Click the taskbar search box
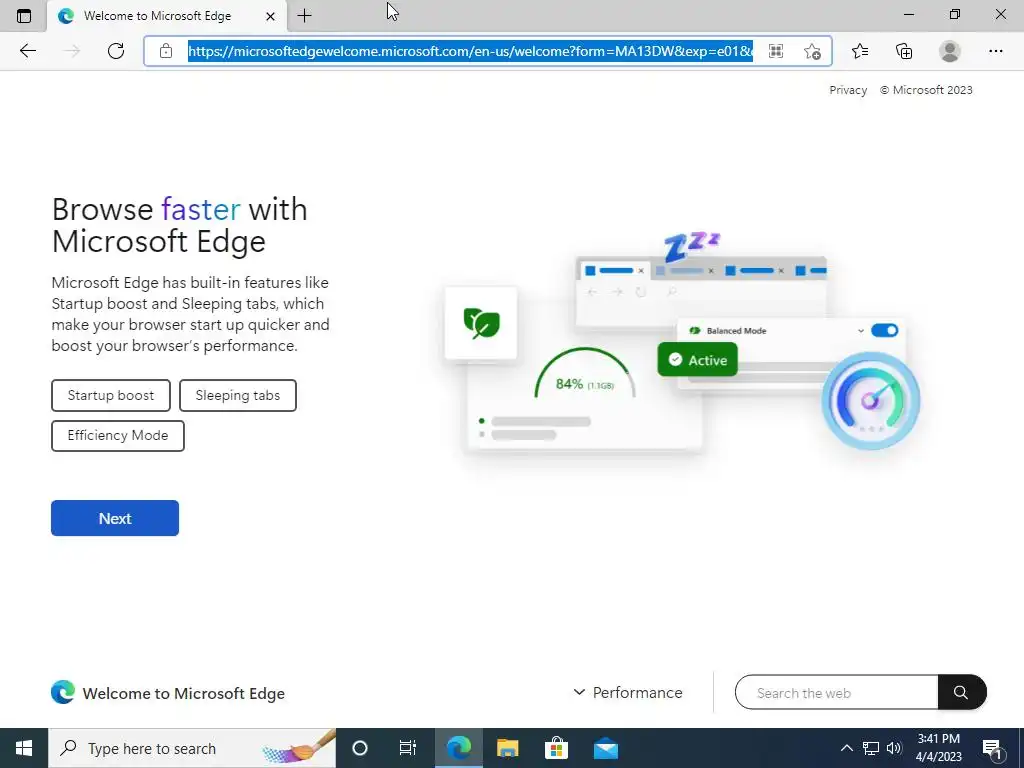 point(192,748)
